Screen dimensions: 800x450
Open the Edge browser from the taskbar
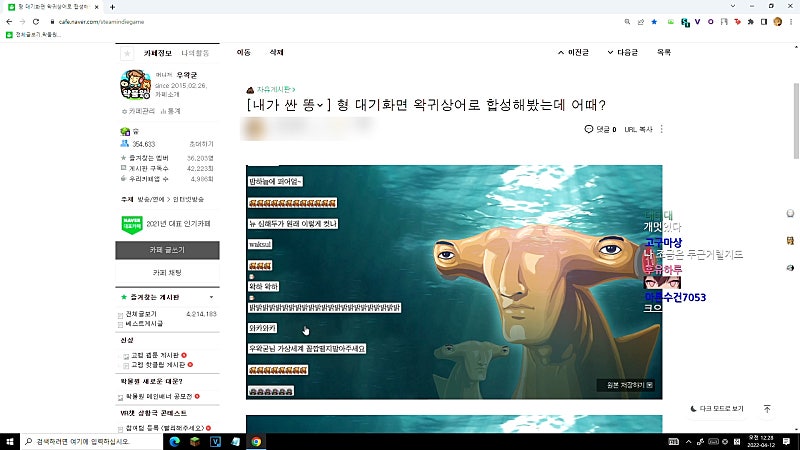[174, 441]
